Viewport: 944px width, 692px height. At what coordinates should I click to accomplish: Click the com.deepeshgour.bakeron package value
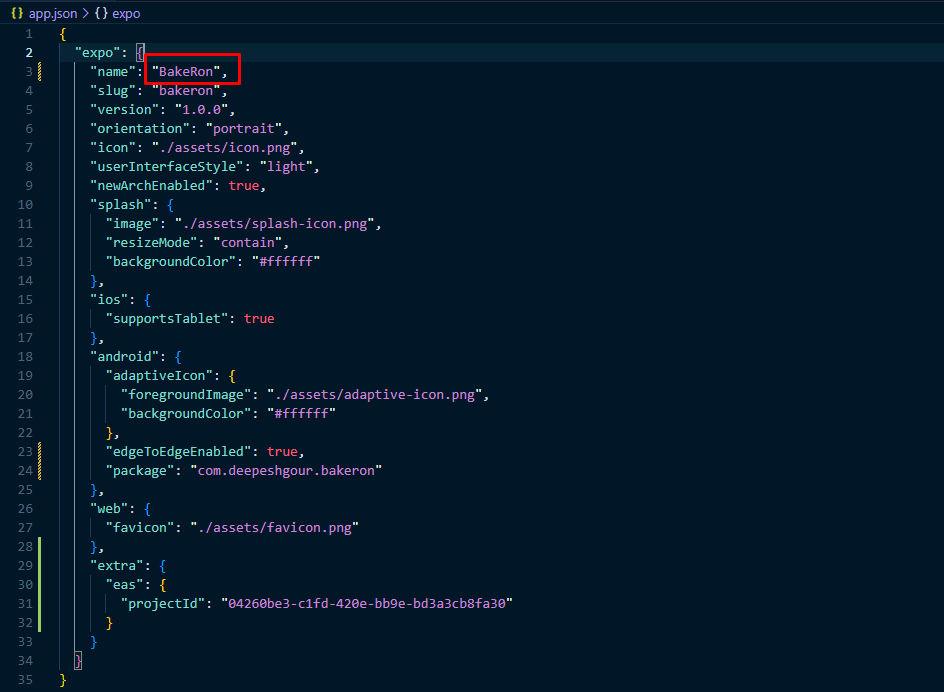(286, 470)
